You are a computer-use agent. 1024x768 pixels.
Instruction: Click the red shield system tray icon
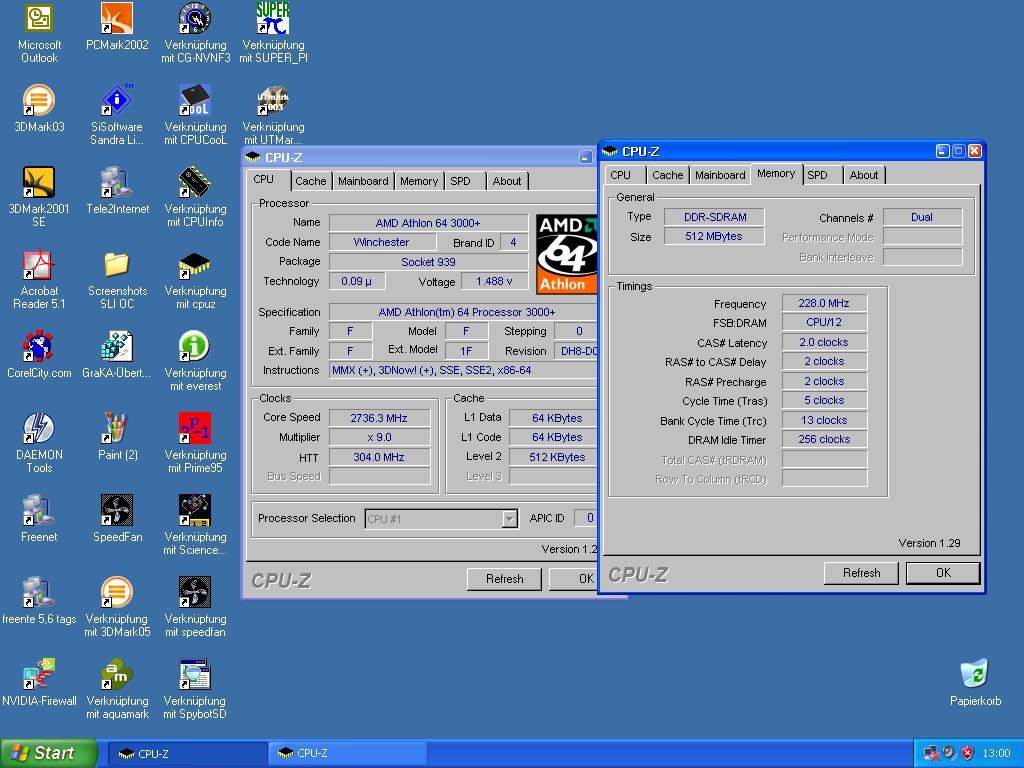(x=968, y=753)
